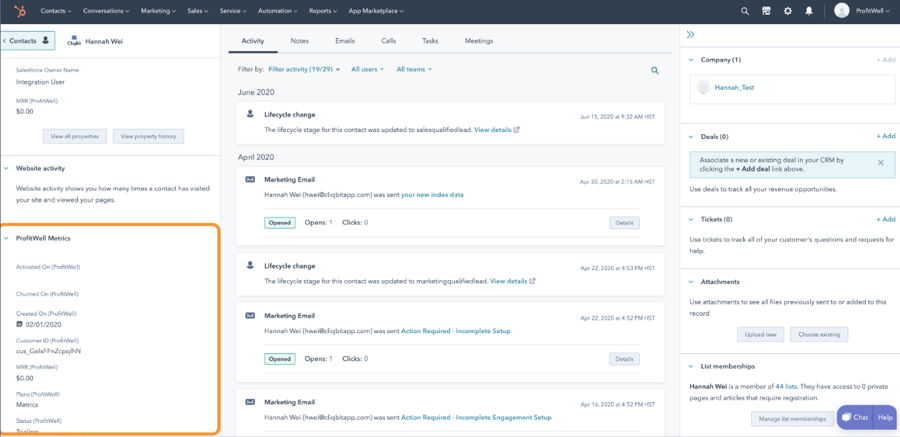Open the Hannah_Test company link
The width and height of the screenshot is (900, 437).
click(734, 88)
